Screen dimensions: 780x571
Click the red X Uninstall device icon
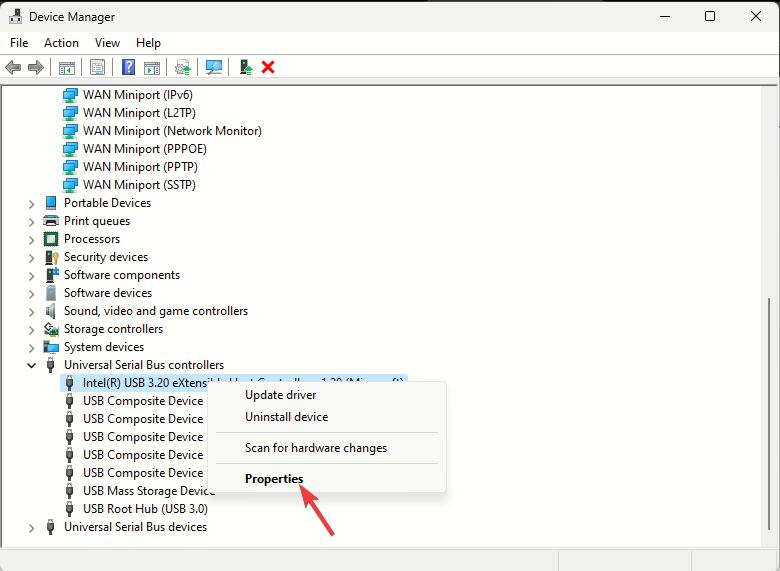(268, 67)
